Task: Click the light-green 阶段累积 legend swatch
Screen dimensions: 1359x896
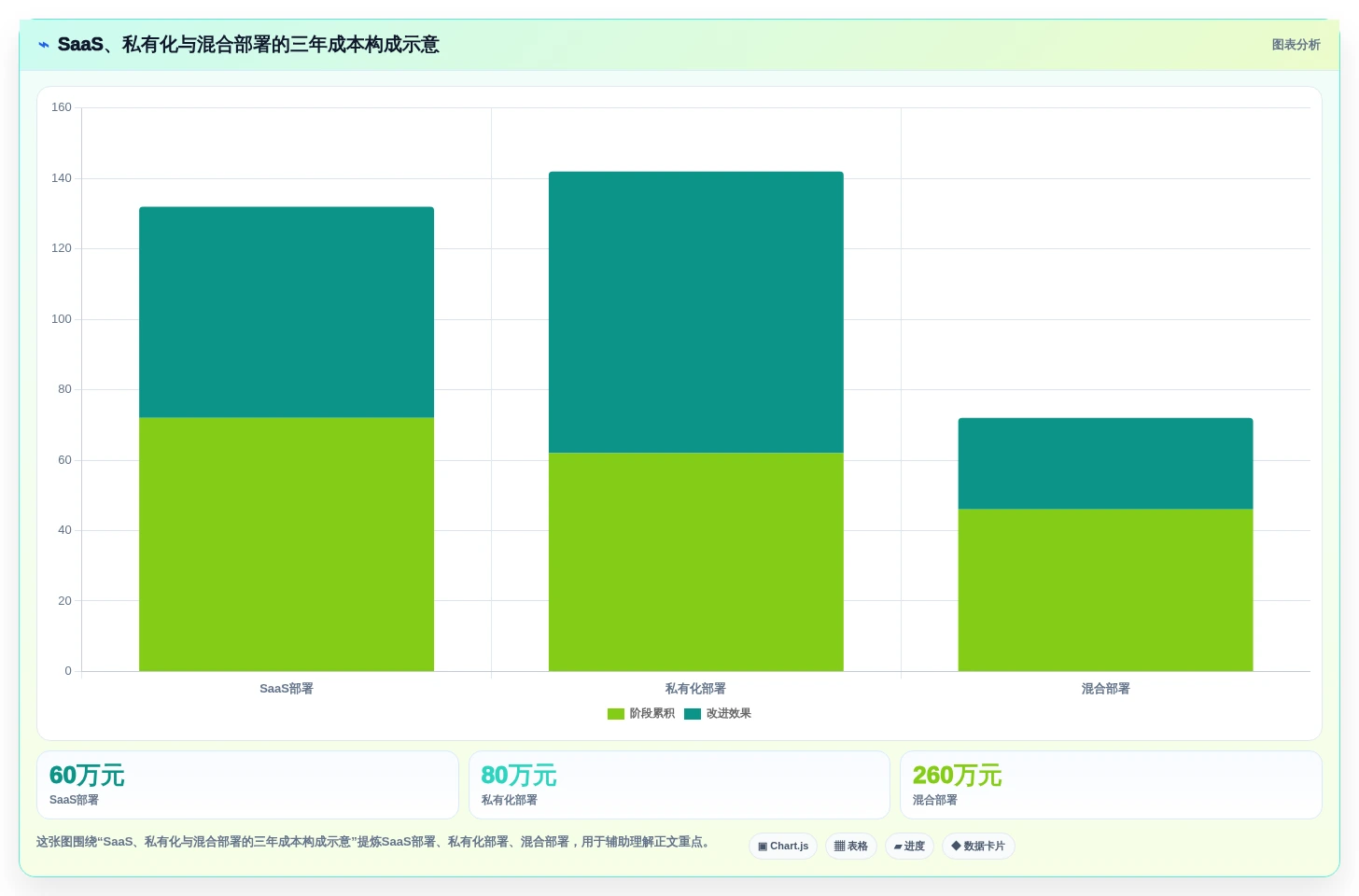Action: pos(616,714)
